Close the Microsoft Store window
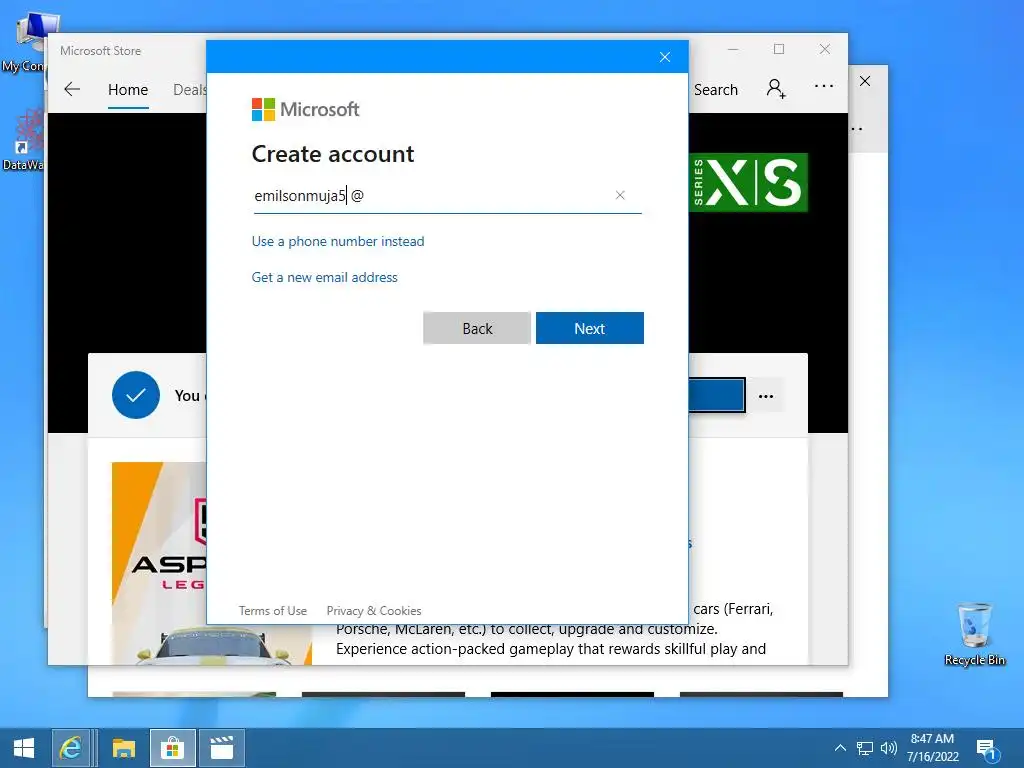Viewport: 1024px width, 768px height. 825,49
